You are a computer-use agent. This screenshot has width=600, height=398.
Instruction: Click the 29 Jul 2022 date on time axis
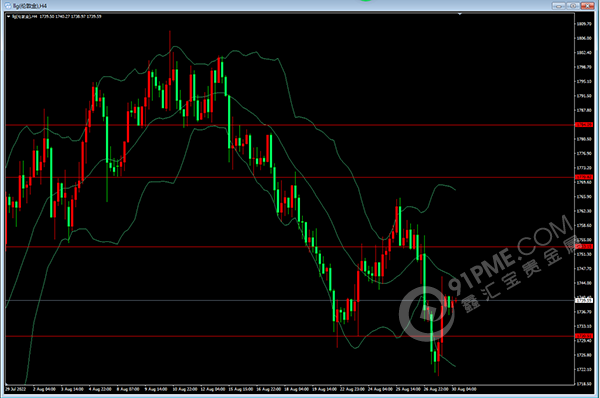pos(16,389)
